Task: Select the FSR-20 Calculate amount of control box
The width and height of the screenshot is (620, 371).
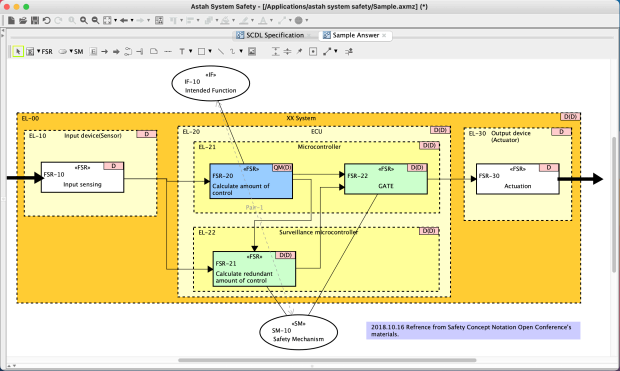Action: tap(251, 181)
